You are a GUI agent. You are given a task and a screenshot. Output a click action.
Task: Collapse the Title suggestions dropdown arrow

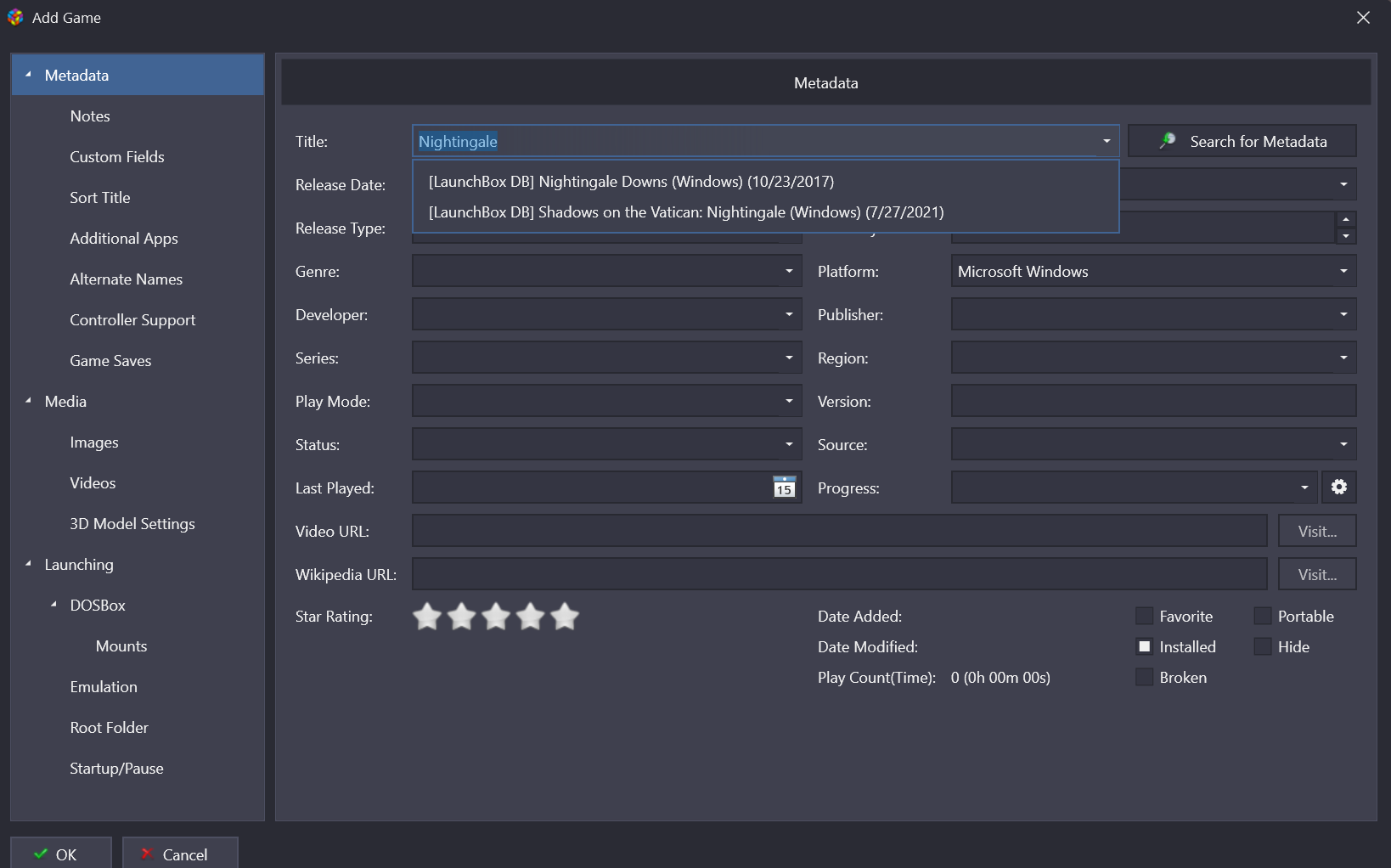point(1106,141)
